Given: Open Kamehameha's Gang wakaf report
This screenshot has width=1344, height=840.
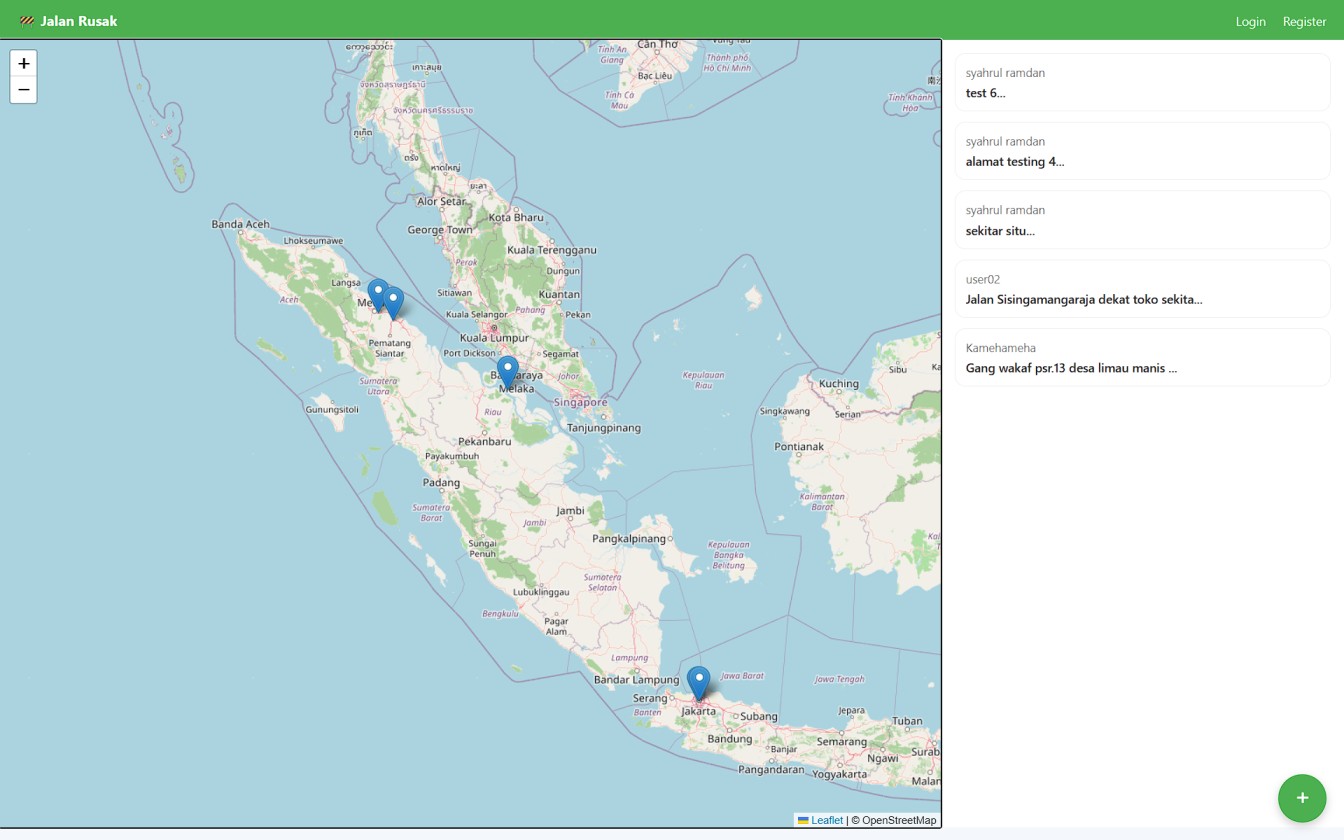Looking at the screenshot, I should 1142,358.
